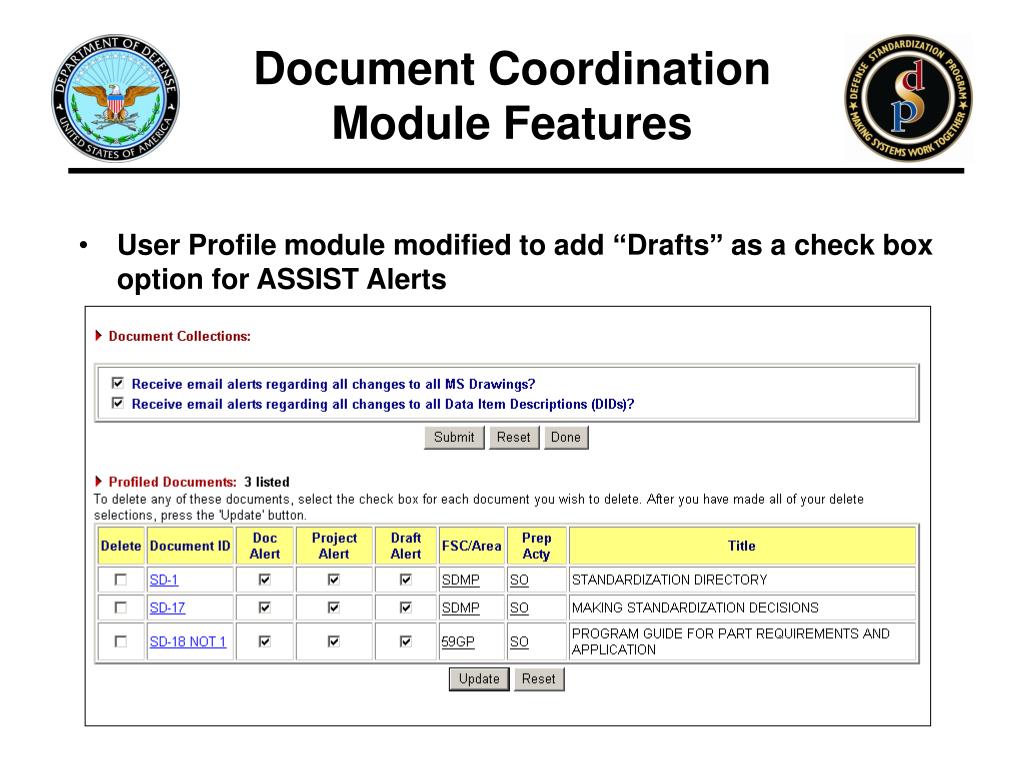This screenshot has width=1024, height=768.
Task: Open the SD-1 document link
Action: pos(164,580)
